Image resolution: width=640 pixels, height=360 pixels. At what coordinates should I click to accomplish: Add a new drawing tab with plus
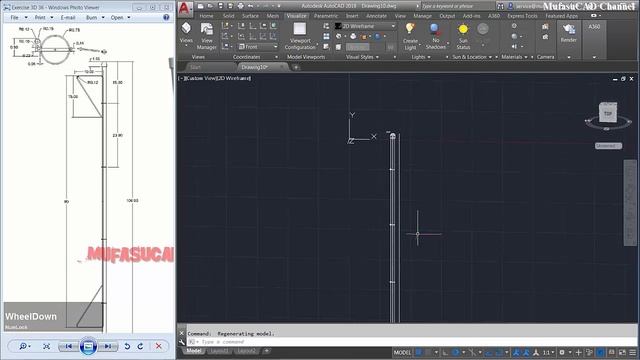tap(296, 67)
